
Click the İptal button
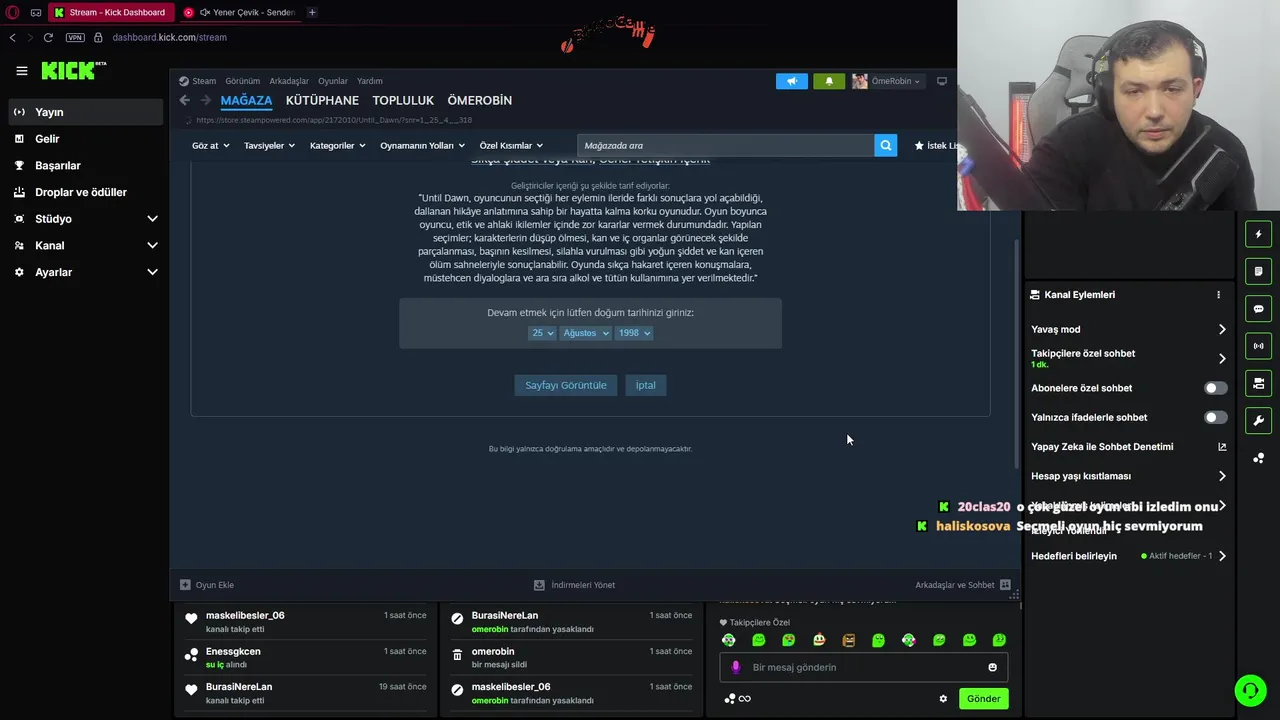[646, 385]
